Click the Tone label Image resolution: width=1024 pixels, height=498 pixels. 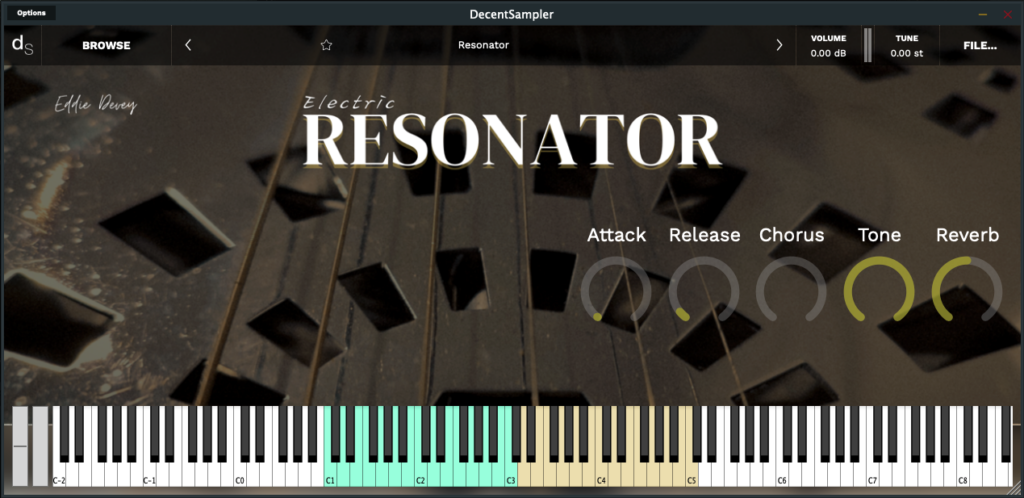tap(879, 235)
